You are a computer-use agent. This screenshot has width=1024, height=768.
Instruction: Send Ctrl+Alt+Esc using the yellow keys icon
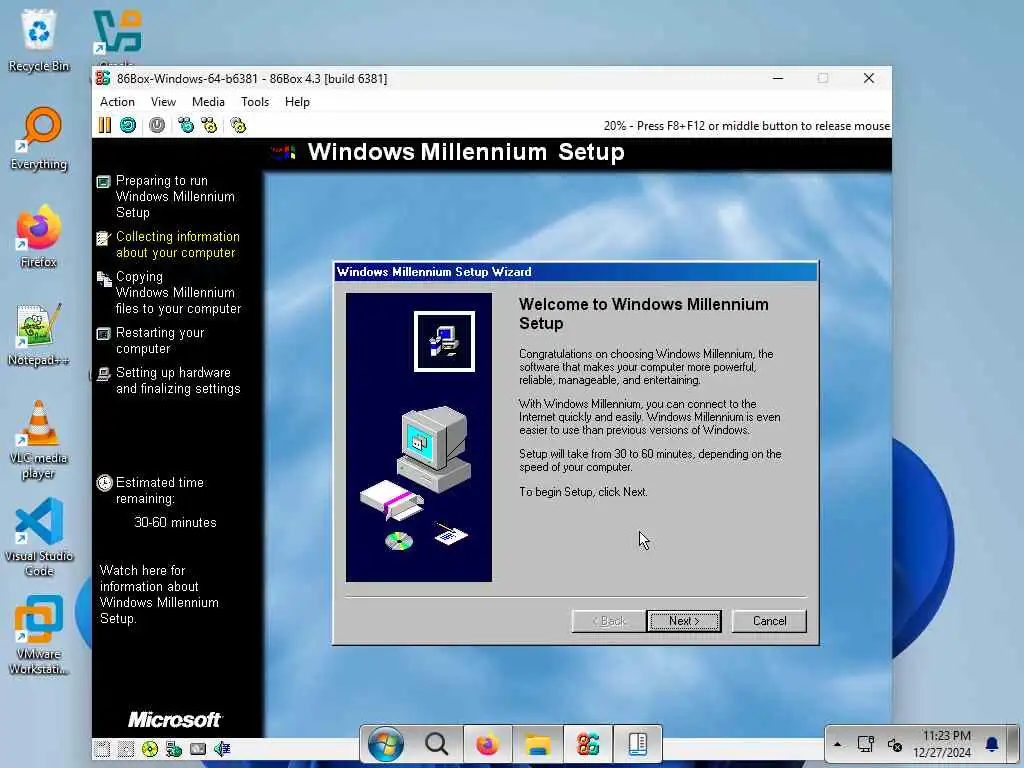tap(209, 125)
